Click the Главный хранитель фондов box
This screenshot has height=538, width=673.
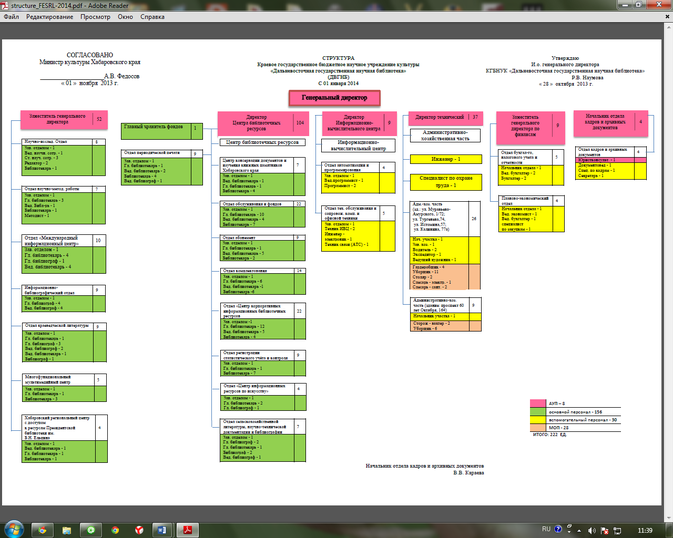(161, 131)
